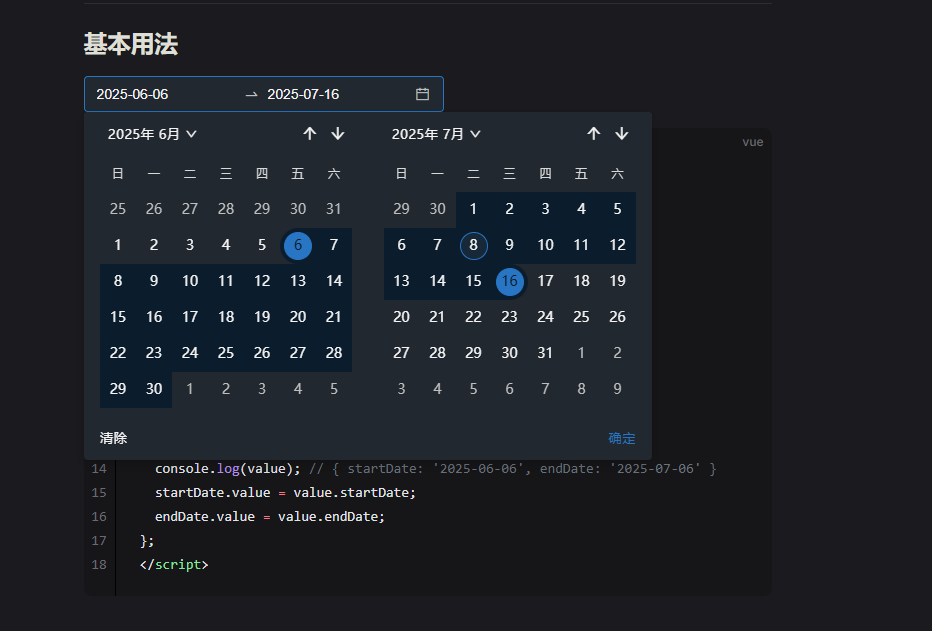Expand the 2025年 7月 month dropdown

point(436,134)
